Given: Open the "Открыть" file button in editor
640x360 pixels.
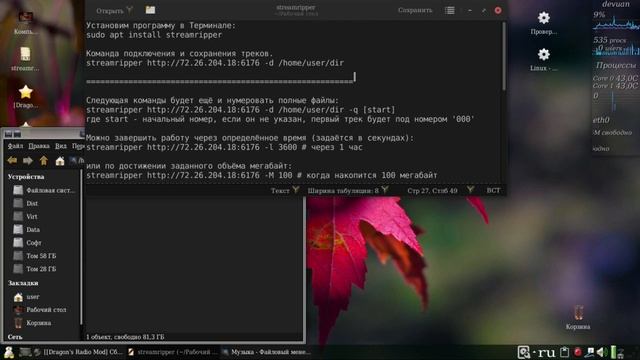Looking at the screenshot, I should point(110,11).
